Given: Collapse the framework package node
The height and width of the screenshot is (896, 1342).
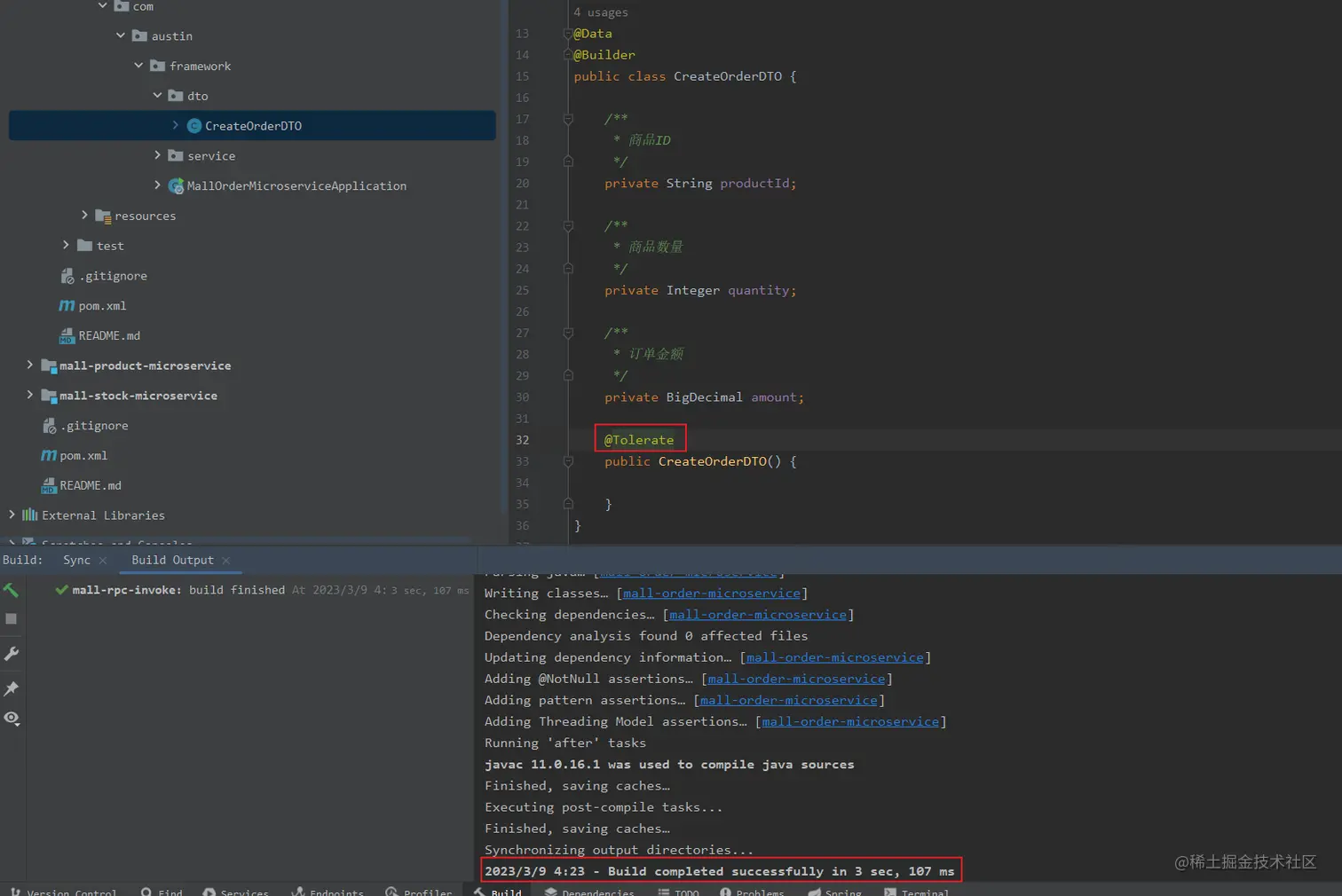Looking at the screenshot, I should tap(138, 66).
